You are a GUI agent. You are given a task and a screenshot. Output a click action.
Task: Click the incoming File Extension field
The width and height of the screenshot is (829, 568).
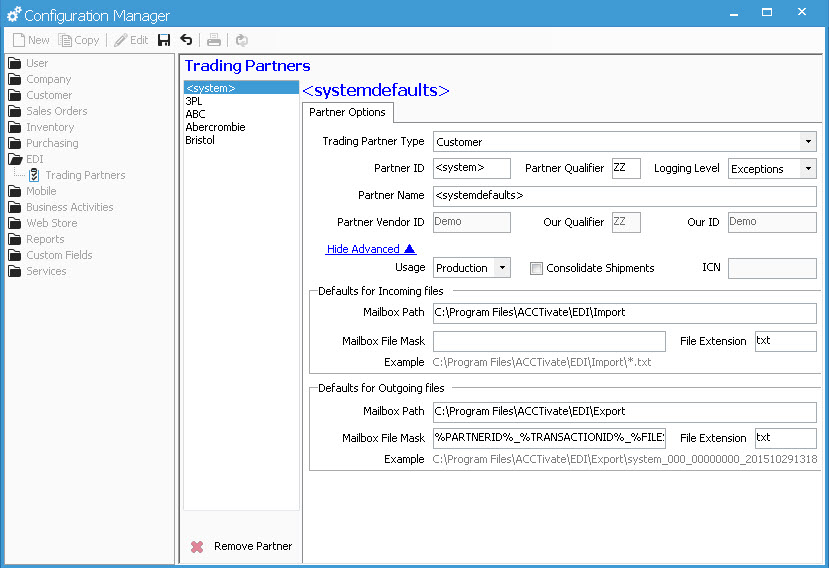tap(786, 341)
